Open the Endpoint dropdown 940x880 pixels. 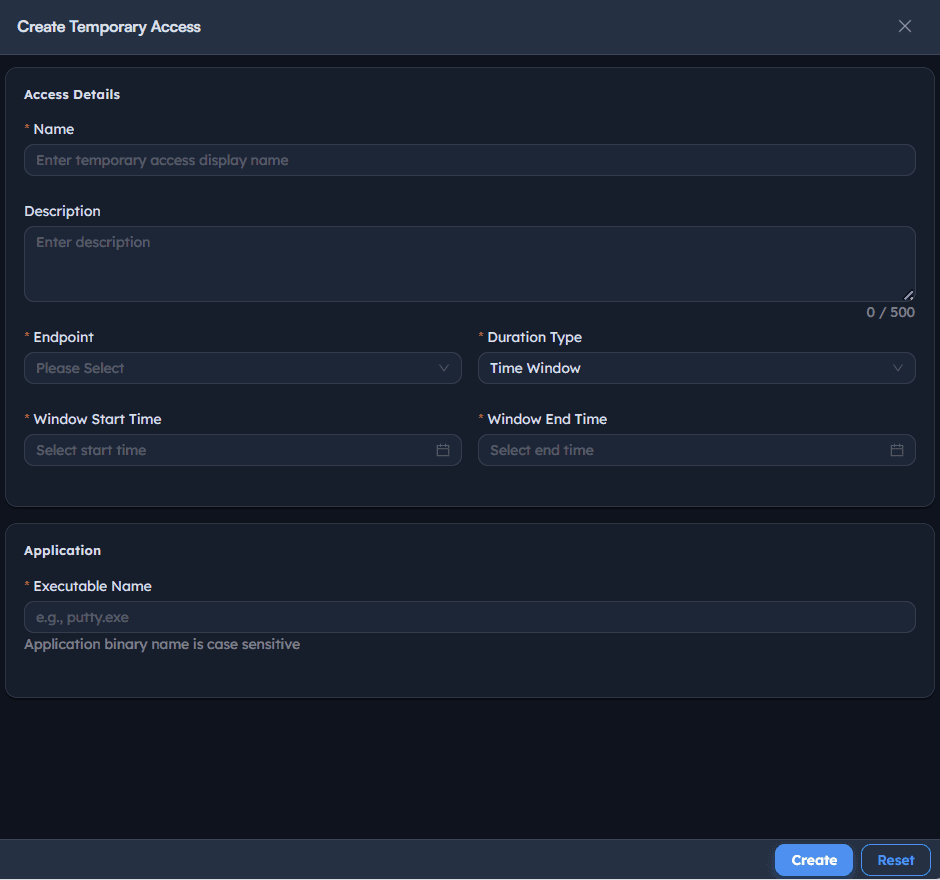[x=243, y=368]
